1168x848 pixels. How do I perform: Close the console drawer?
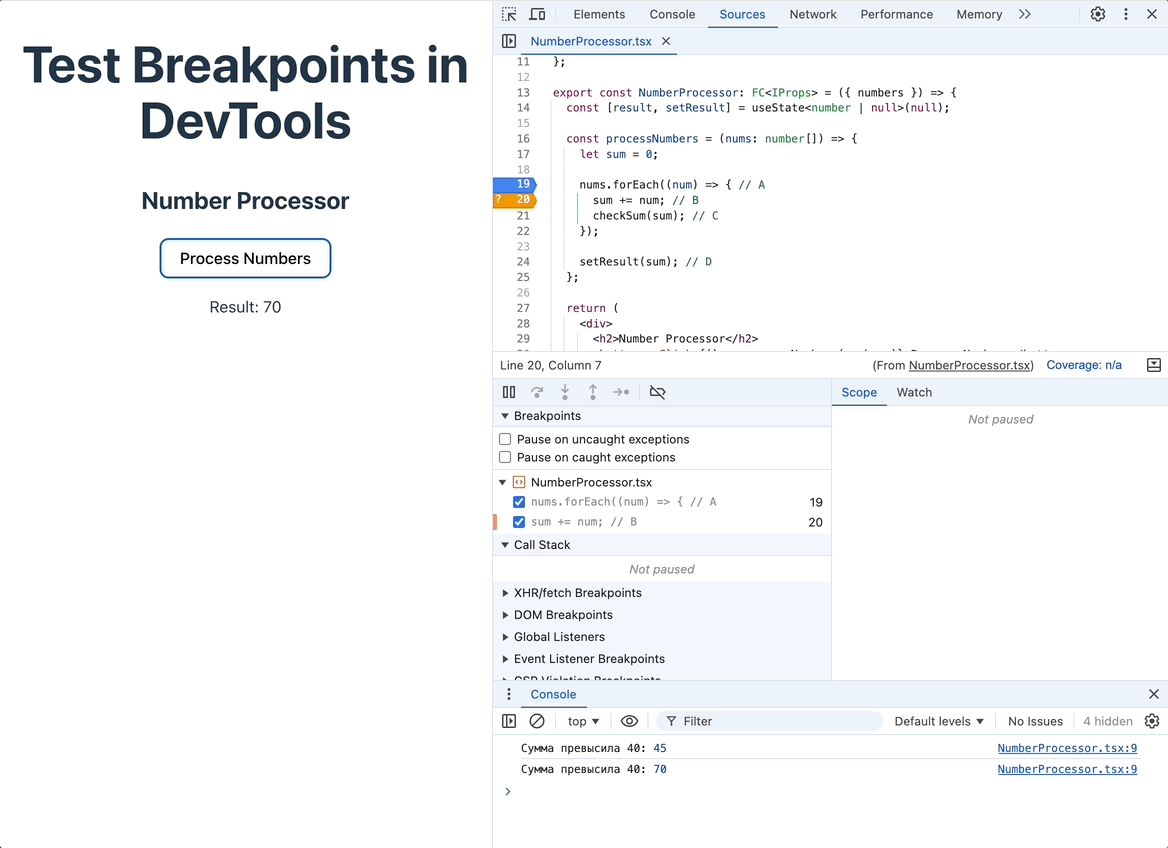1154,694
